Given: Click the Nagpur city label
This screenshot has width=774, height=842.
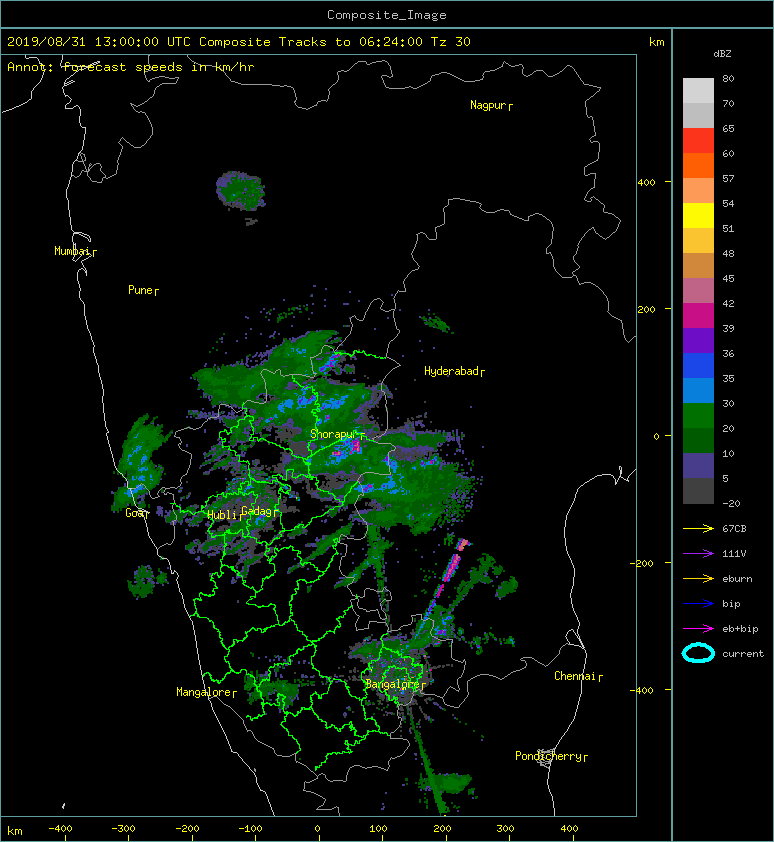Looking at the screenshot, I should [488, 105].
